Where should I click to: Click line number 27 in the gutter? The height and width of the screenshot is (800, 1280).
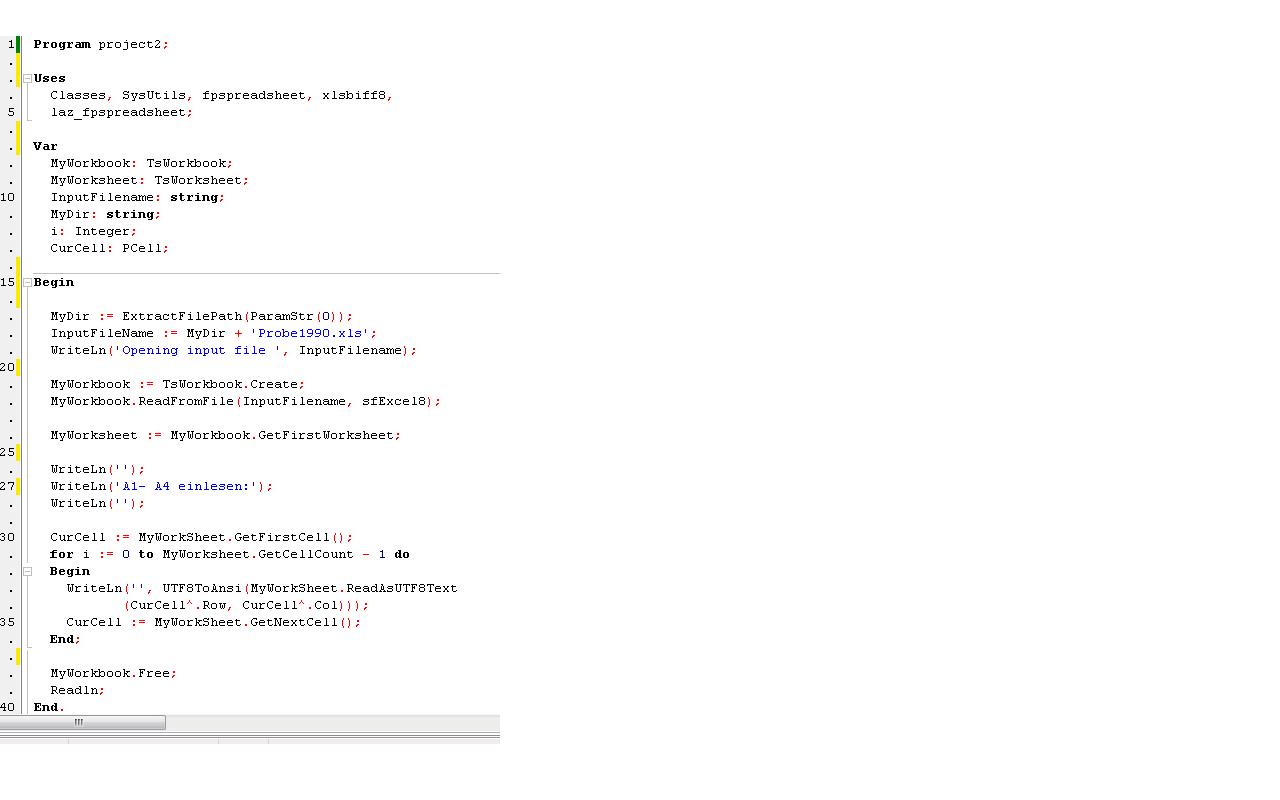pyautogui.click(x=8, y=486)
